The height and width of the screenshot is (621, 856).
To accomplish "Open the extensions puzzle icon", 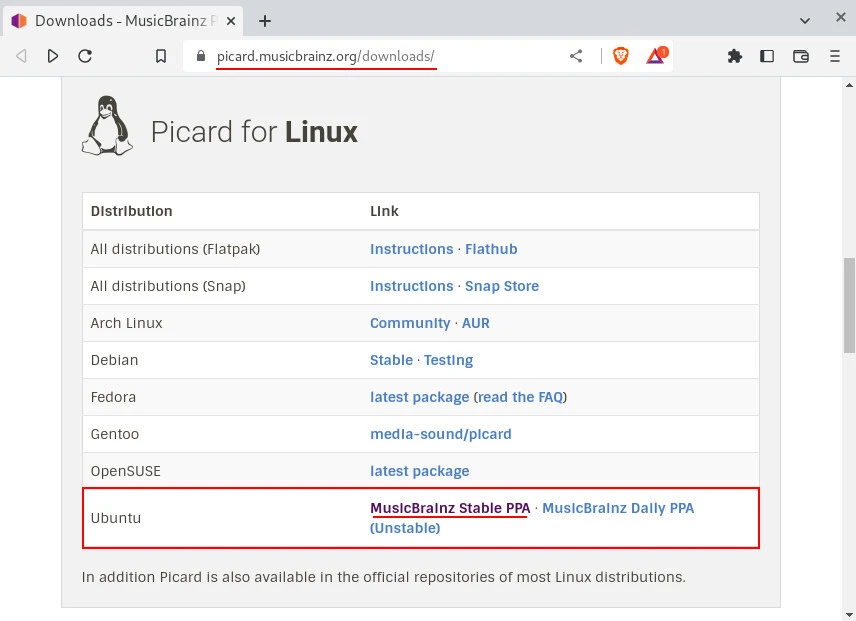I will click(x=735, y=57).
